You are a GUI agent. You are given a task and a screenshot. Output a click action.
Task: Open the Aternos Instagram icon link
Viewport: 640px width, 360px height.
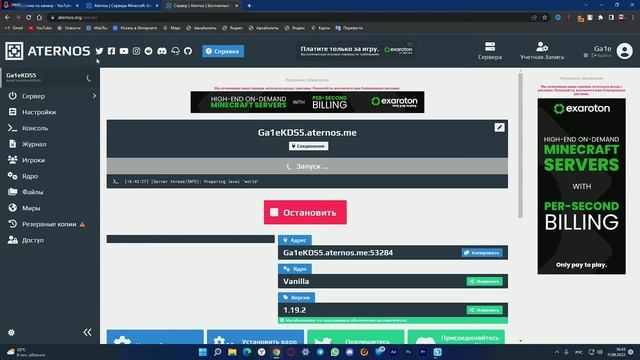click(x=136, y=51)
